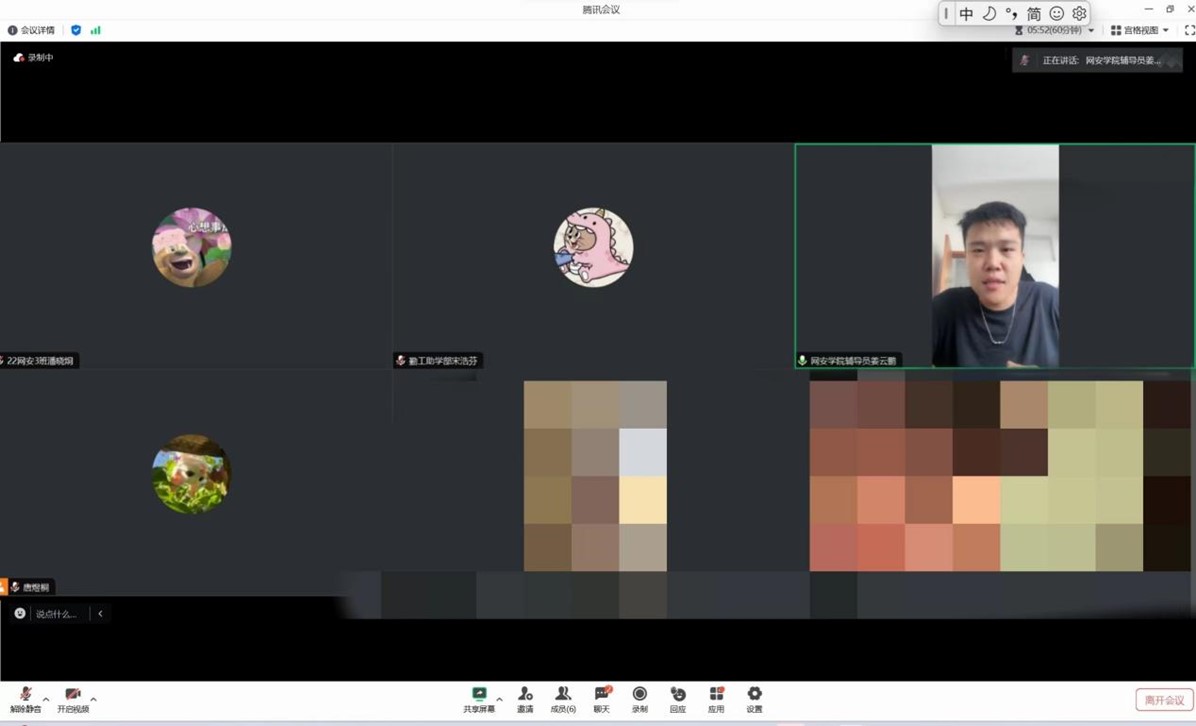The image size is (1196, 726).
Task: Click the 邀请 invite icon
Action: tap(525, 698)
